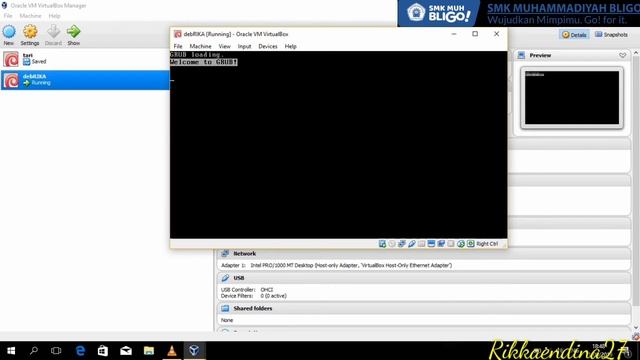Click the USB Controller OHCI text
Viewport: 640px width, 360px height.
(247, 290)
